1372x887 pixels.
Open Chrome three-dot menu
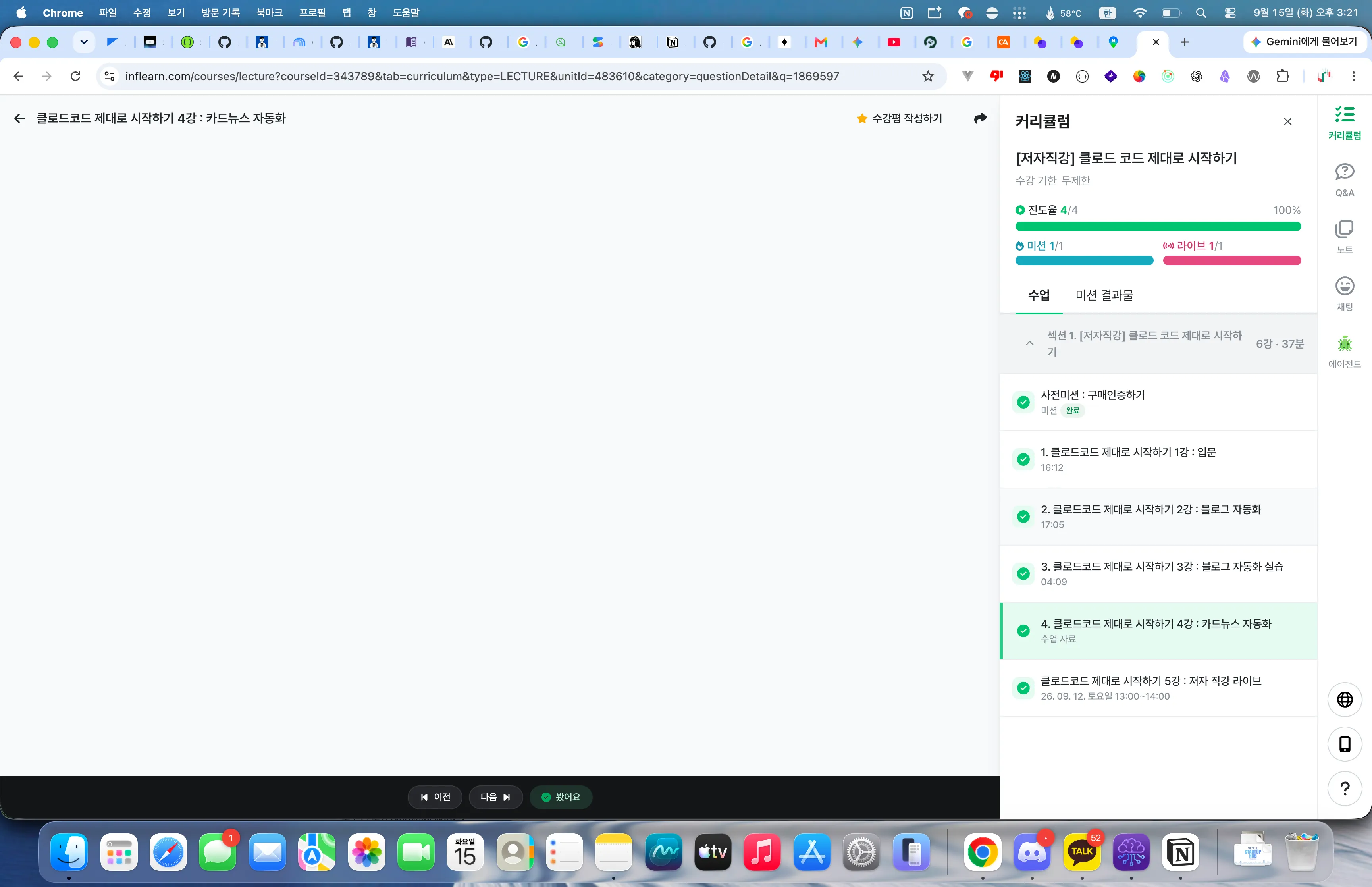[x=1353, y=76]
